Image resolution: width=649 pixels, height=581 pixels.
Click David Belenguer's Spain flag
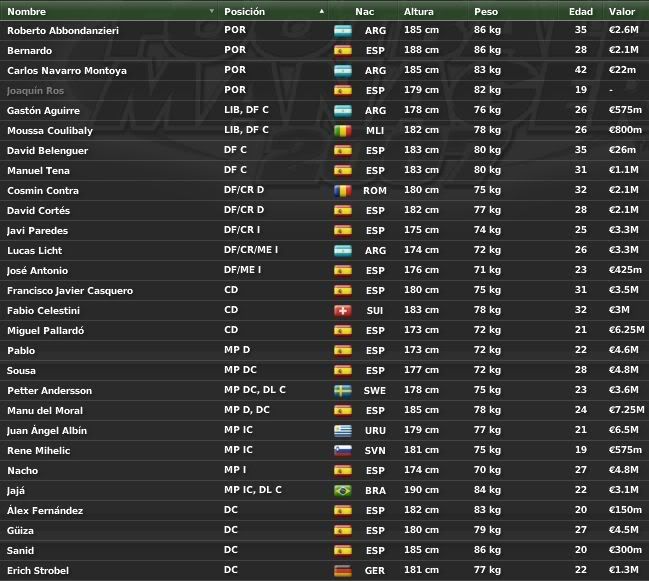coord(343,151)
